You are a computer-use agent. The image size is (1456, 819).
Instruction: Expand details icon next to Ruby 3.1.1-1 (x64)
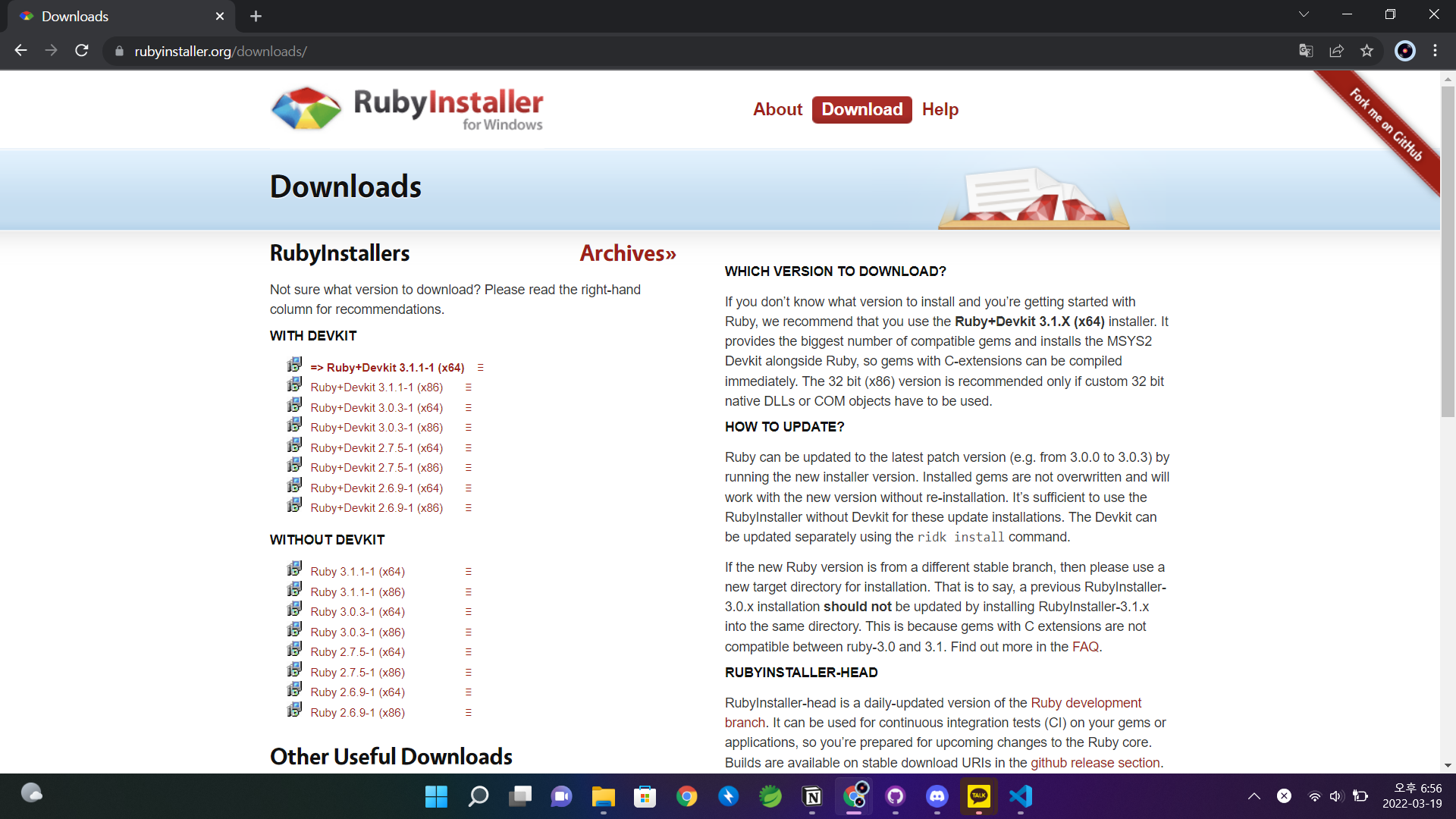click(468, 572)
